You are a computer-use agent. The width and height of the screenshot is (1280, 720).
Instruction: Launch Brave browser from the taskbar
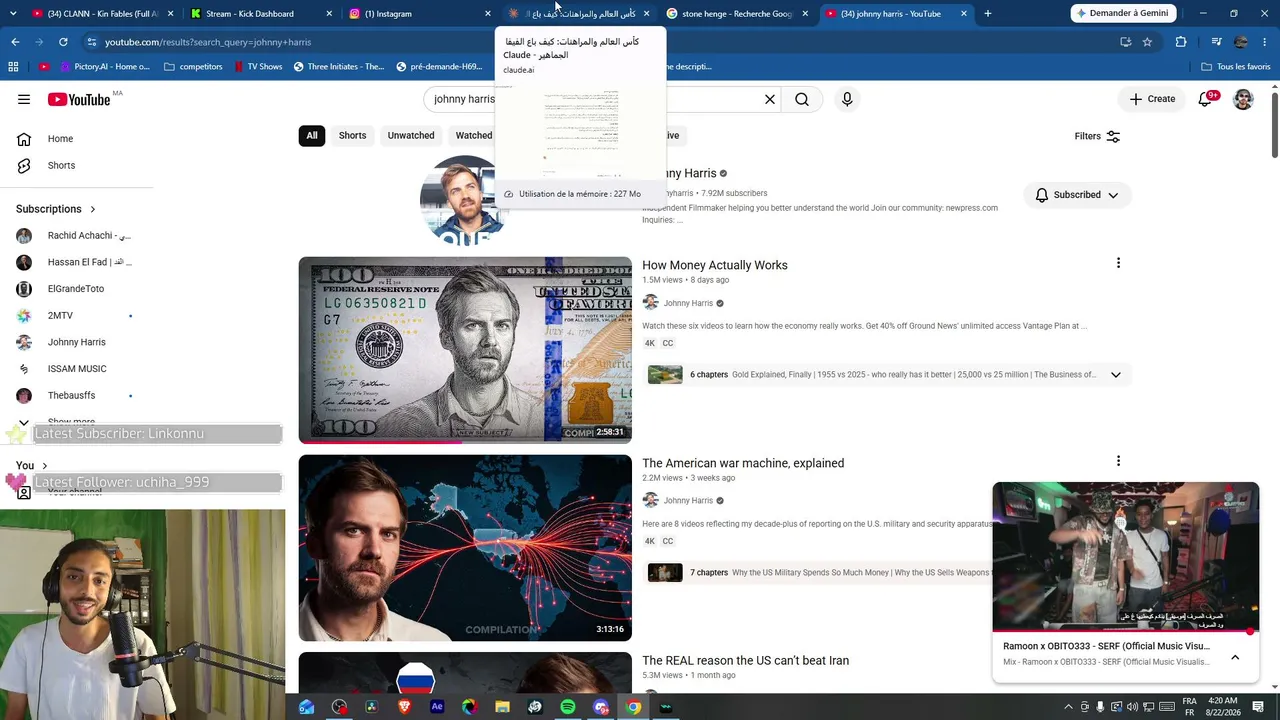404,707
